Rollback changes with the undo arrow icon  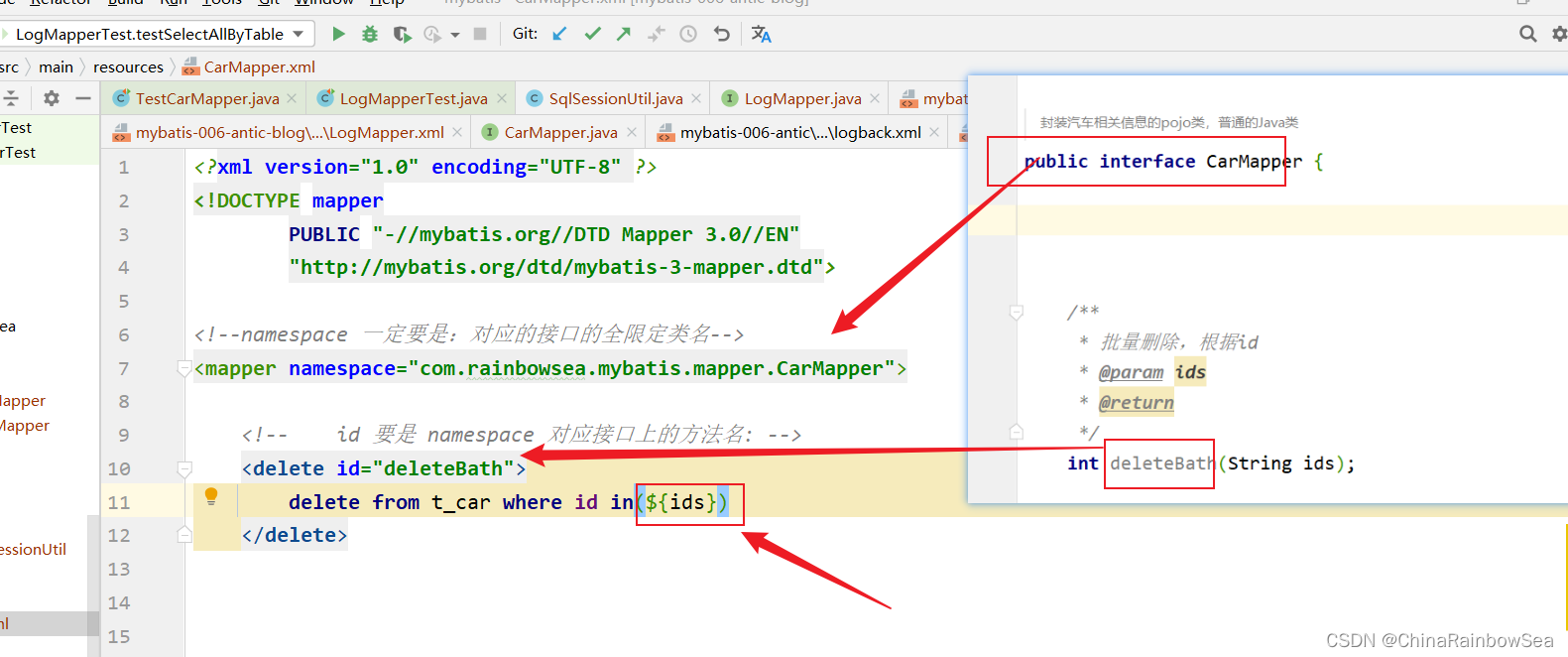click(721, 34)
